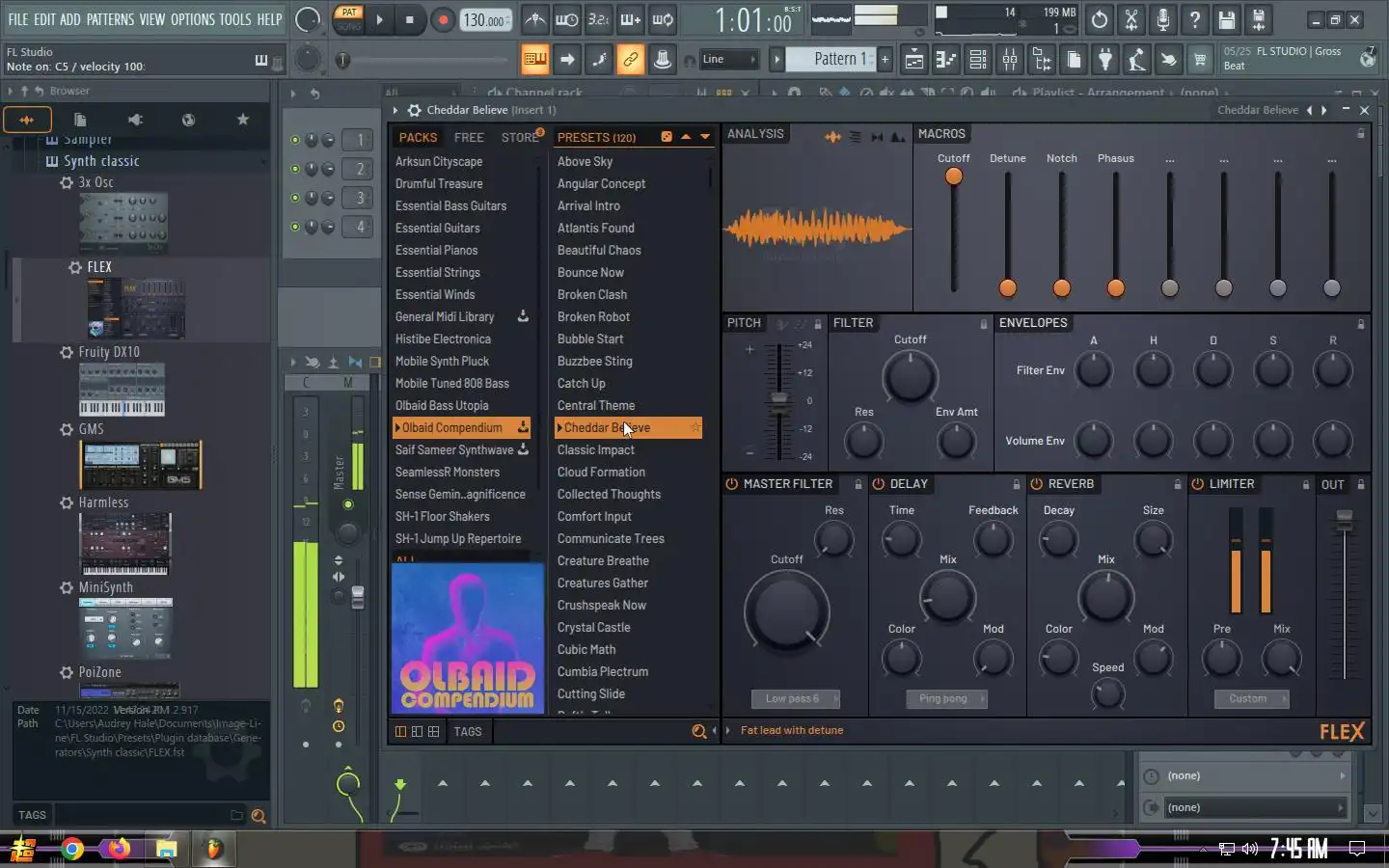The image size is (1389, 868).
Task: Open the browser files page icon
Action: tap(80, 120)
